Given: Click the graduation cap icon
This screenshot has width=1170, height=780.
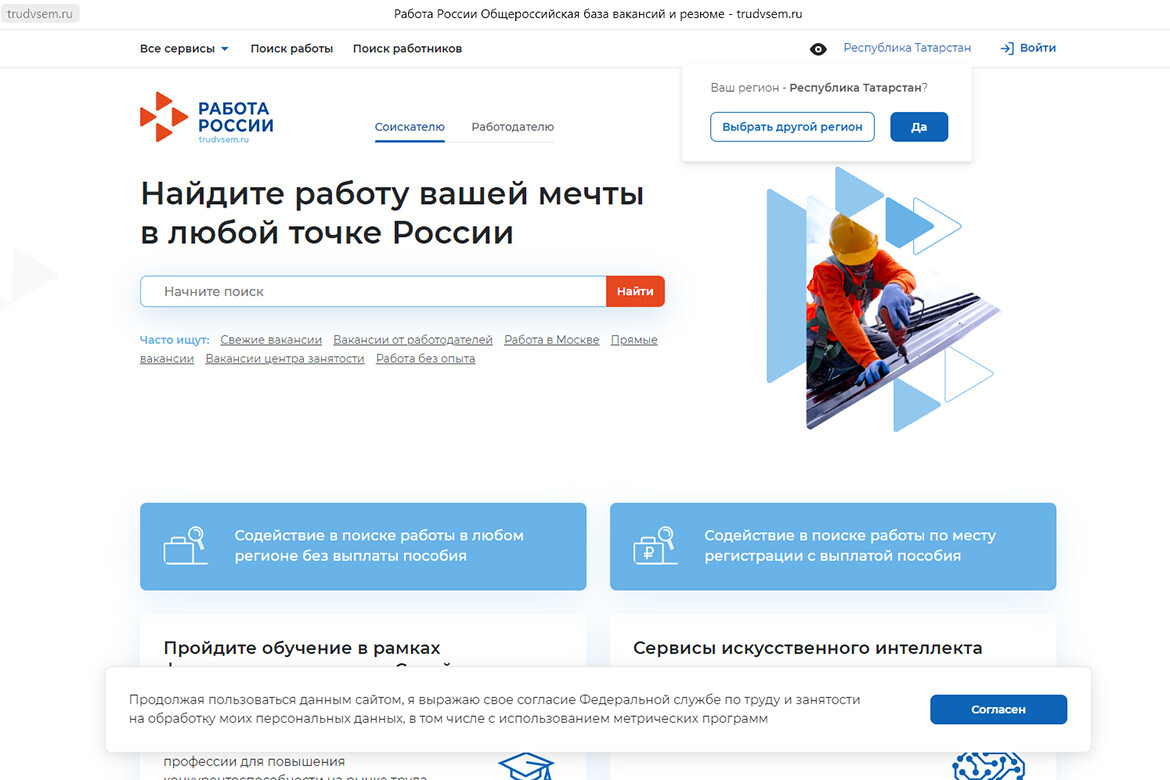Looking at the screenshot, I should (x=526, y=767).
